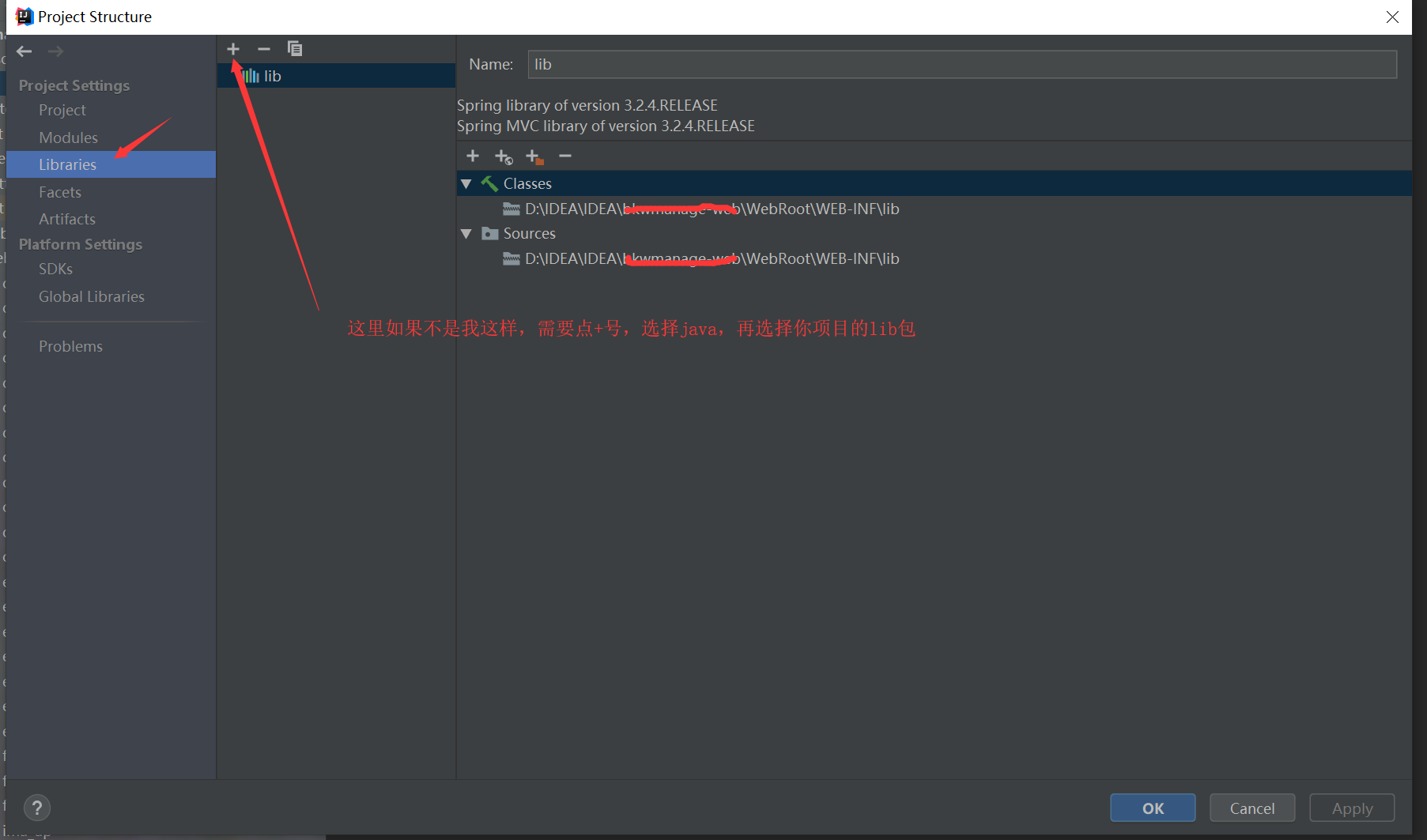Remove selected root with minus icon

click(x=565, y=156)
